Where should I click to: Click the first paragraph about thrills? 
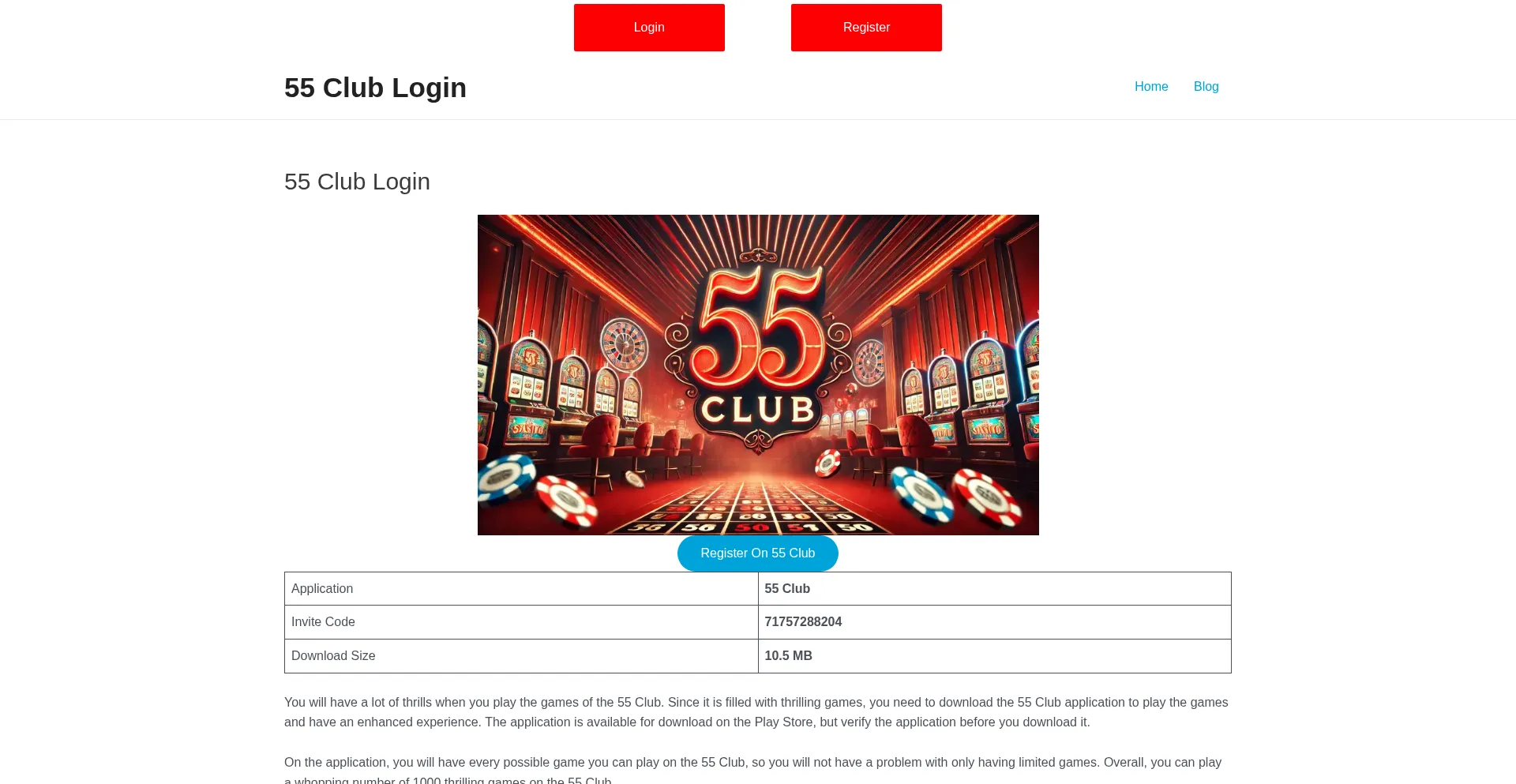click(x=756, y=712)
